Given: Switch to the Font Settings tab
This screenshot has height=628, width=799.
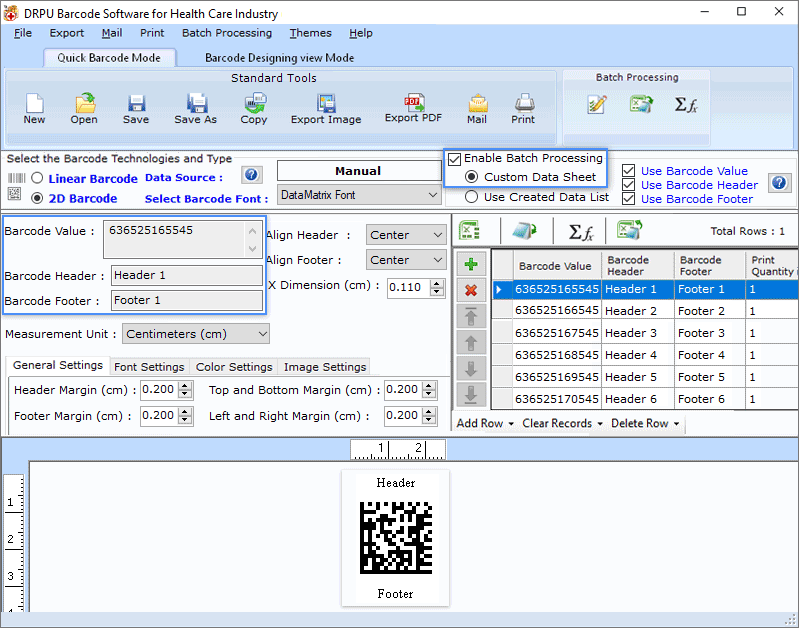Looking at the screenshot, I should click(149, 367).
